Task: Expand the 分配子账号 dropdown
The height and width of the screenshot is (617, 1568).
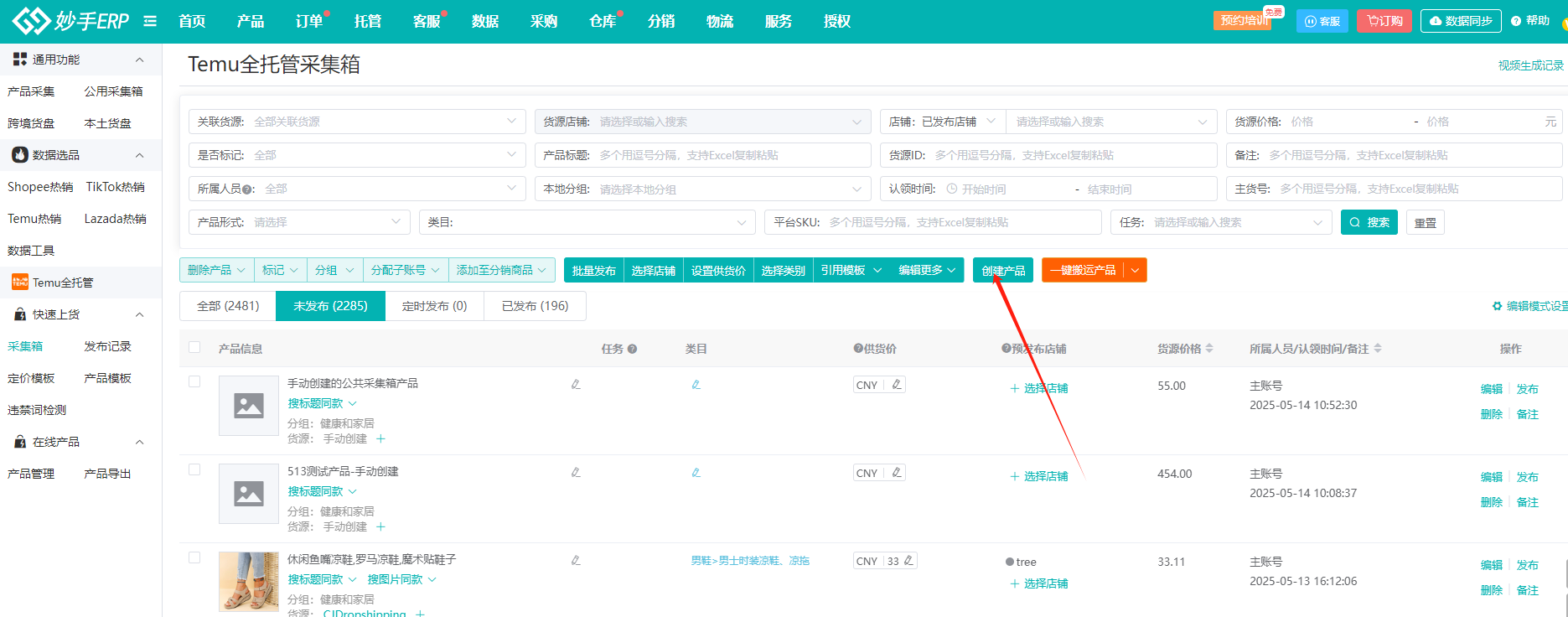Action: point(406,270)
